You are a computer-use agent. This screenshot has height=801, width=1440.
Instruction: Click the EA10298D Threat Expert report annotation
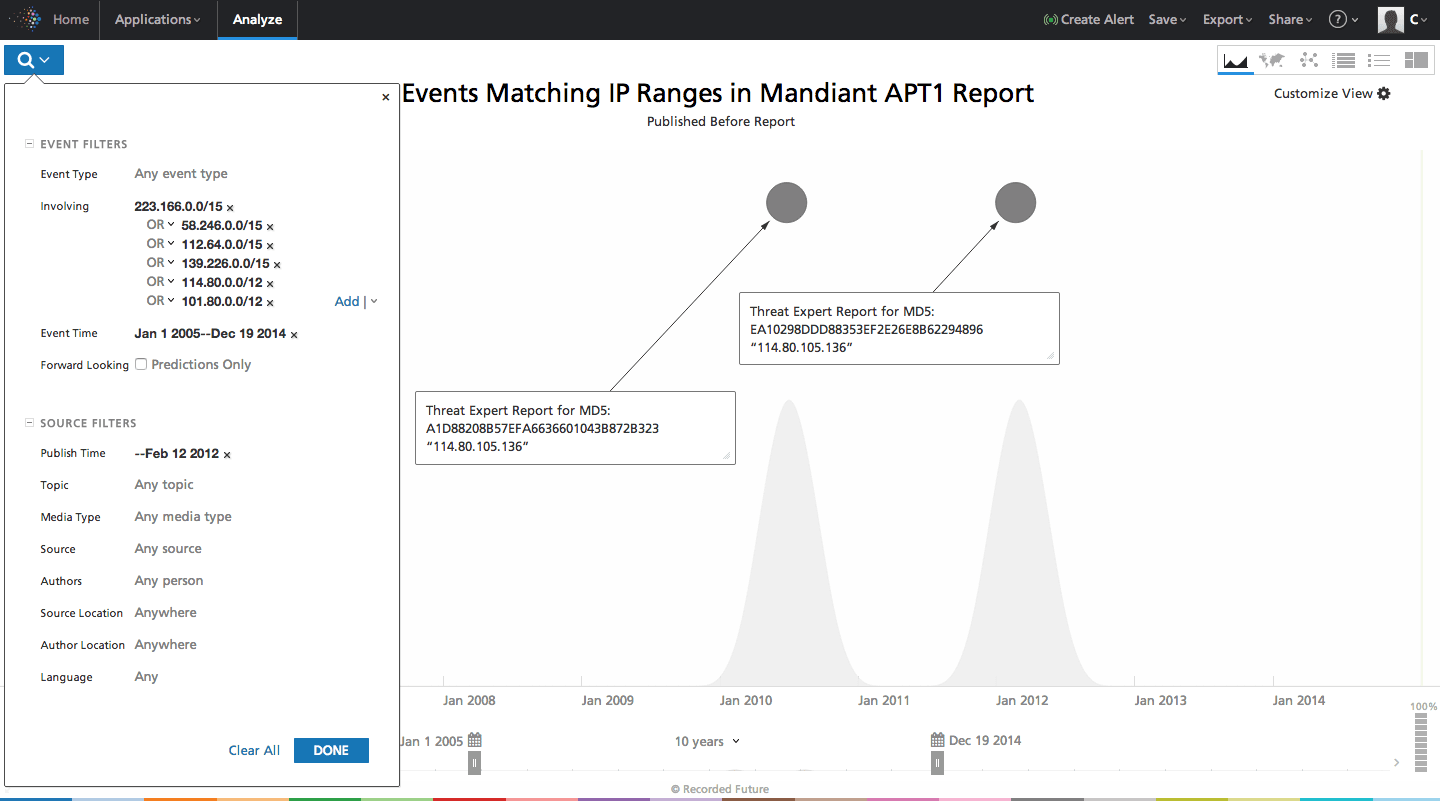[899, 329]
